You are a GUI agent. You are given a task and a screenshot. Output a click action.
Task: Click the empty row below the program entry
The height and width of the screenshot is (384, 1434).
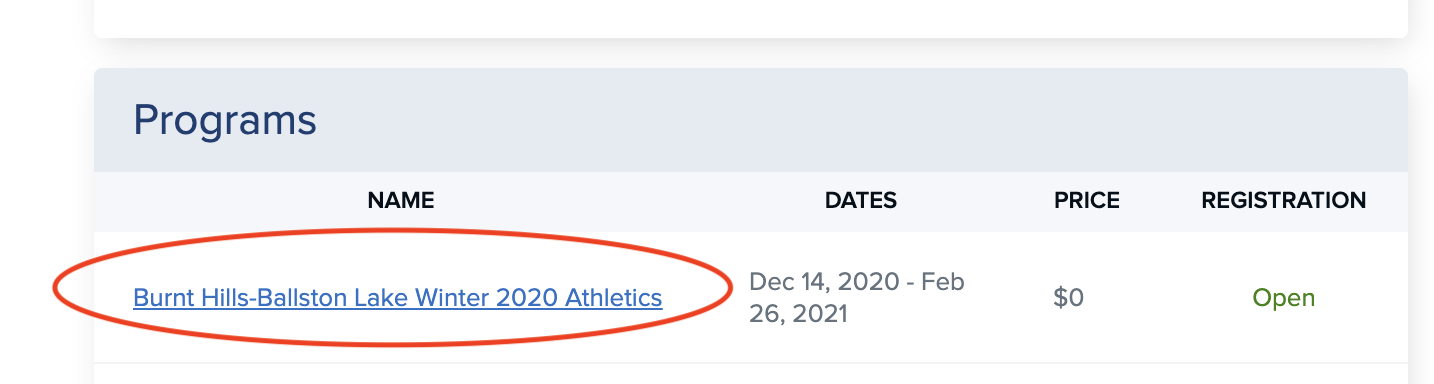coord(750,374)
